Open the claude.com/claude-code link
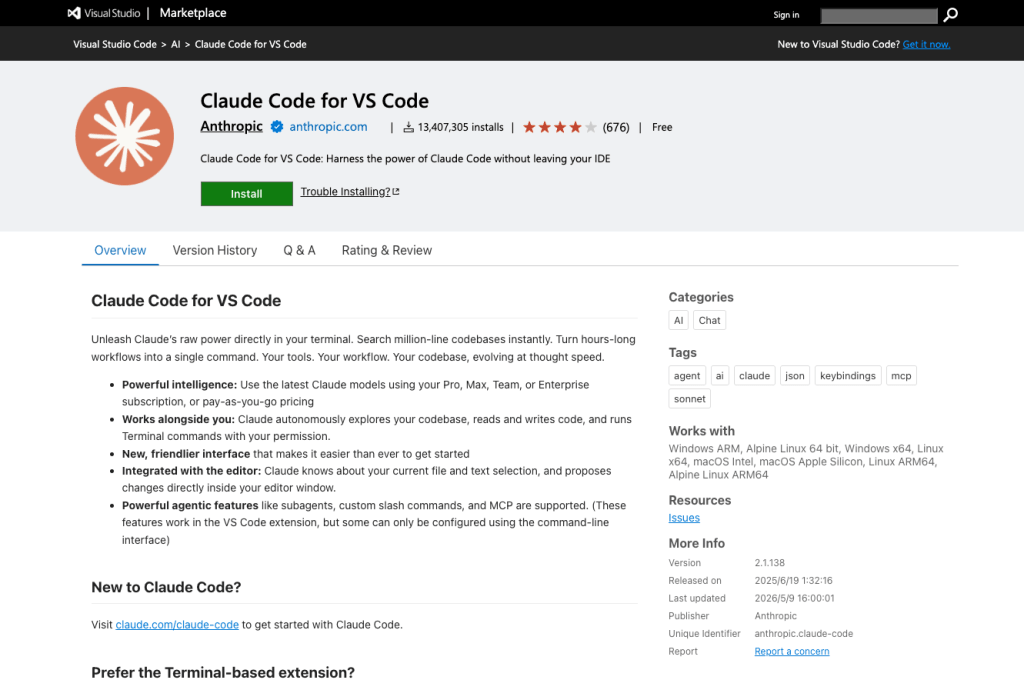Viewport: 1024px width, 680px height. click(x=177, y=624)
